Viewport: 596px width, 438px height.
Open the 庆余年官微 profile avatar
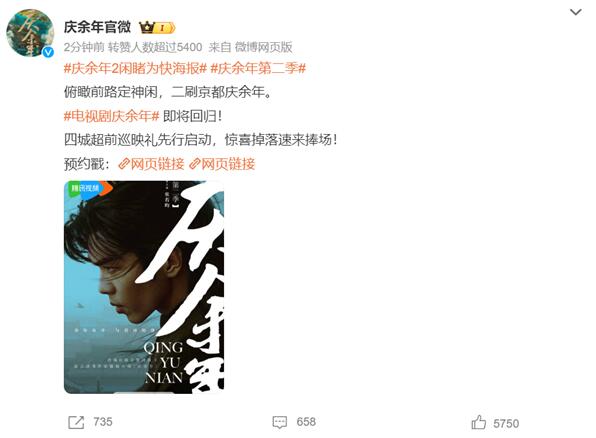30,33
